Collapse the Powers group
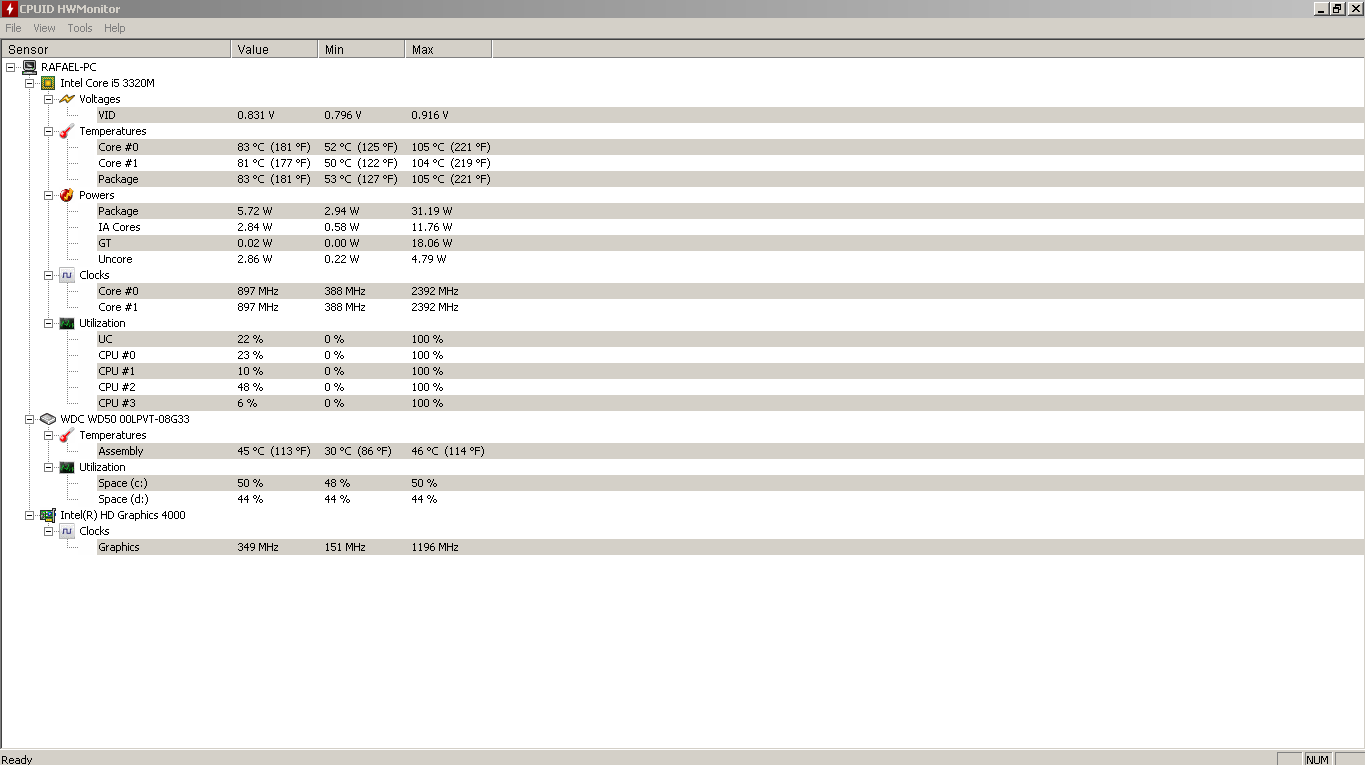Image resolution: width=1365 pixels, height=765 pixels. (48, 195)
